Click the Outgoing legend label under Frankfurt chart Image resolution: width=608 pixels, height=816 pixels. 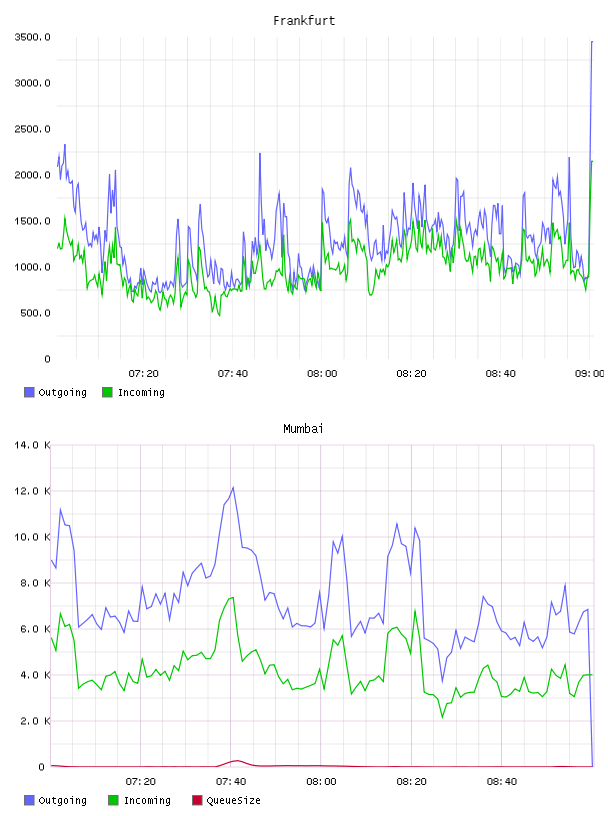62,392
